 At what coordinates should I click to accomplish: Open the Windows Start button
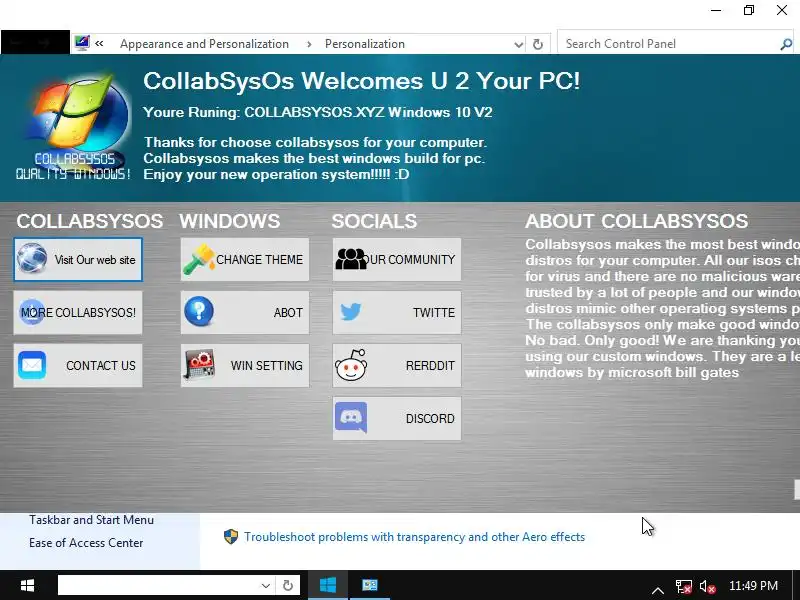[28, 585]
